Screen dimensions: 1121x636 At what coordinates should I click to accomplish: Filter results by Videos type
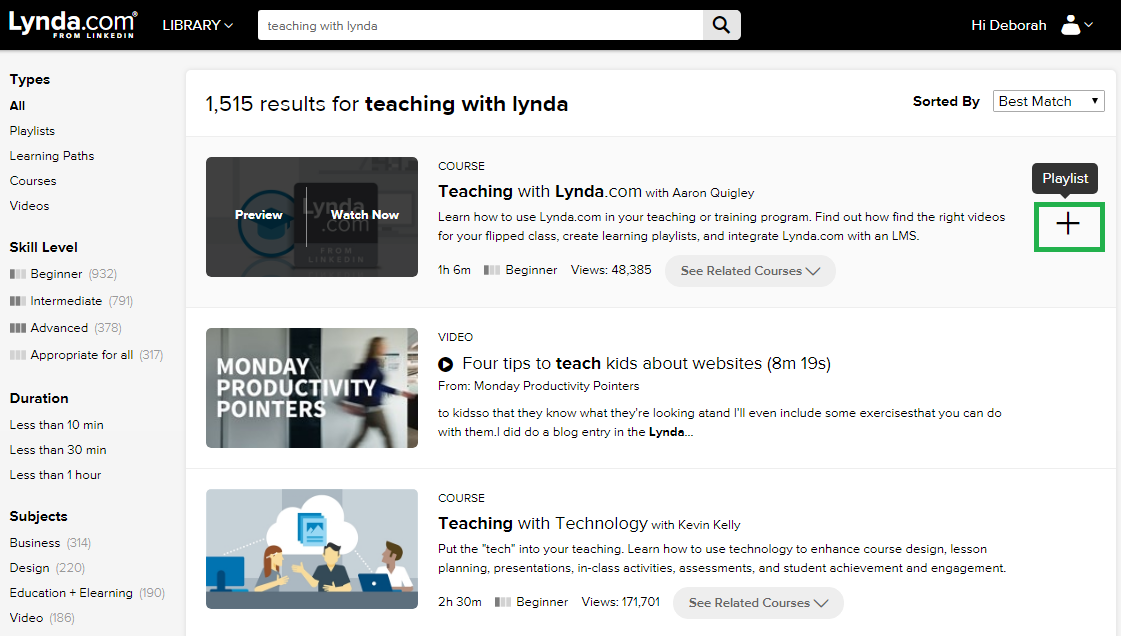pos(29,206)
